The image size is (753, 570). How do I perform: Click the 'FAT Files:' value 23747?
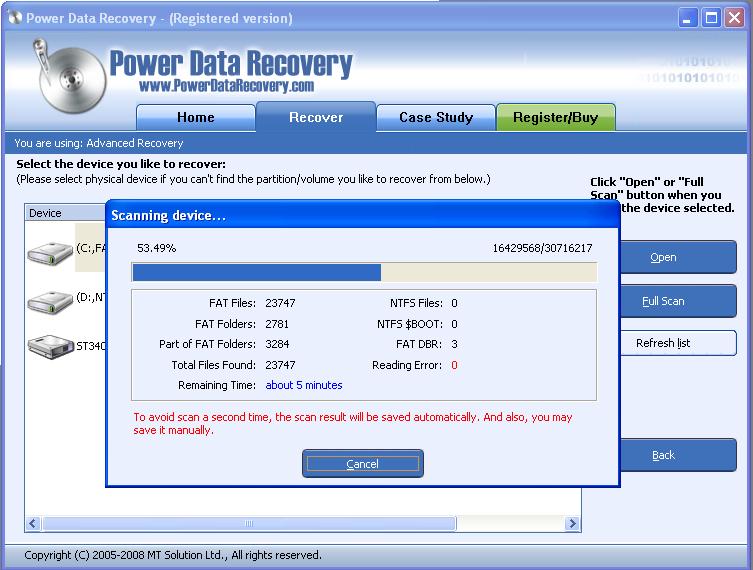280,303
